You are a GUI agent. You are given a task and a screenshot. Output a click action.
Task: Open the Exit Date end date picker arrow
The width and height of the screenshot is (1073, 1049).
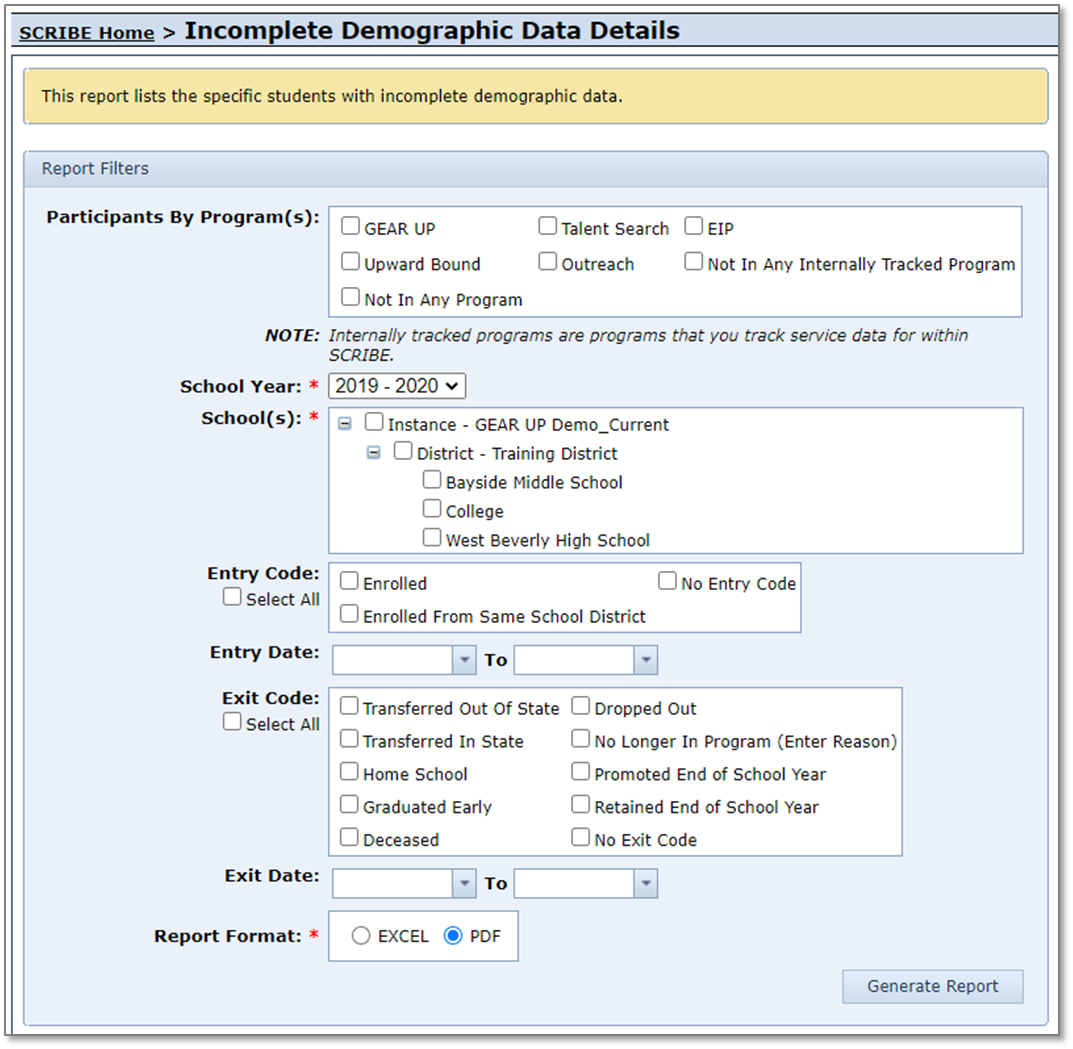646,883
